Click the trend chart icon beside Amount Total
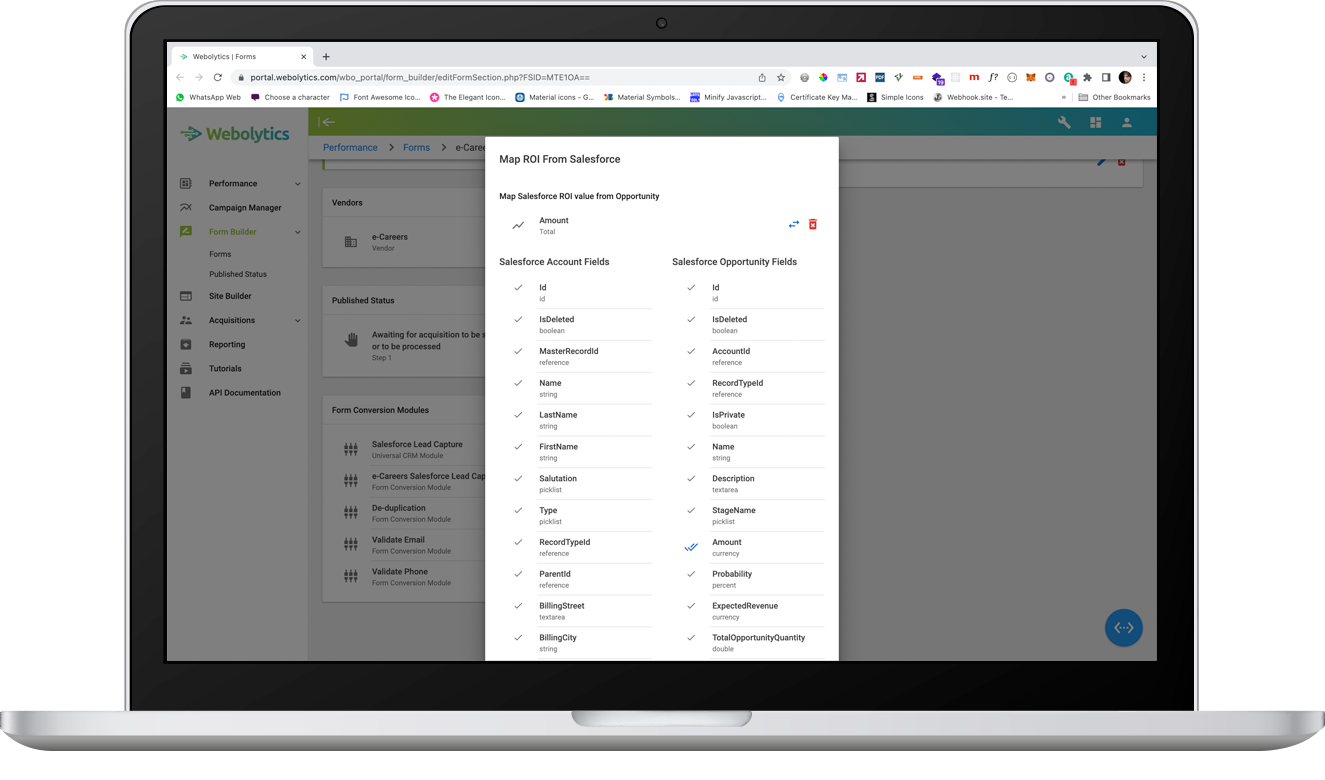Screen dimensions: 1325x780 point(517,225)
